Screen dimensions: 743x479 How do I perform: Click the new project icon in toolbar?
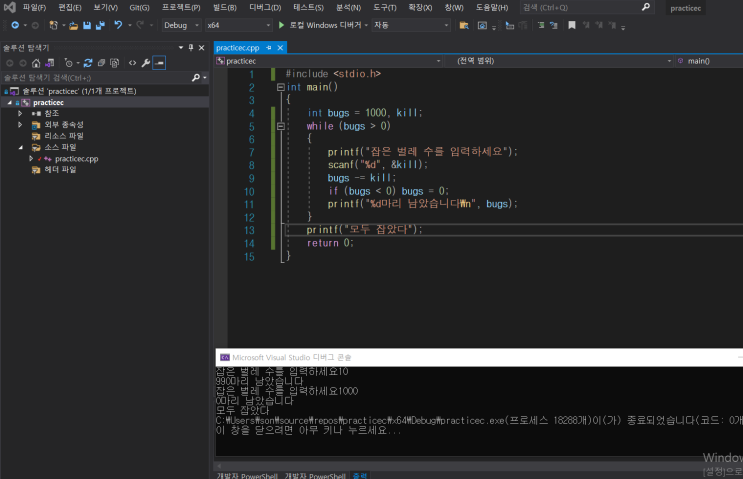[x=54, y=25]
